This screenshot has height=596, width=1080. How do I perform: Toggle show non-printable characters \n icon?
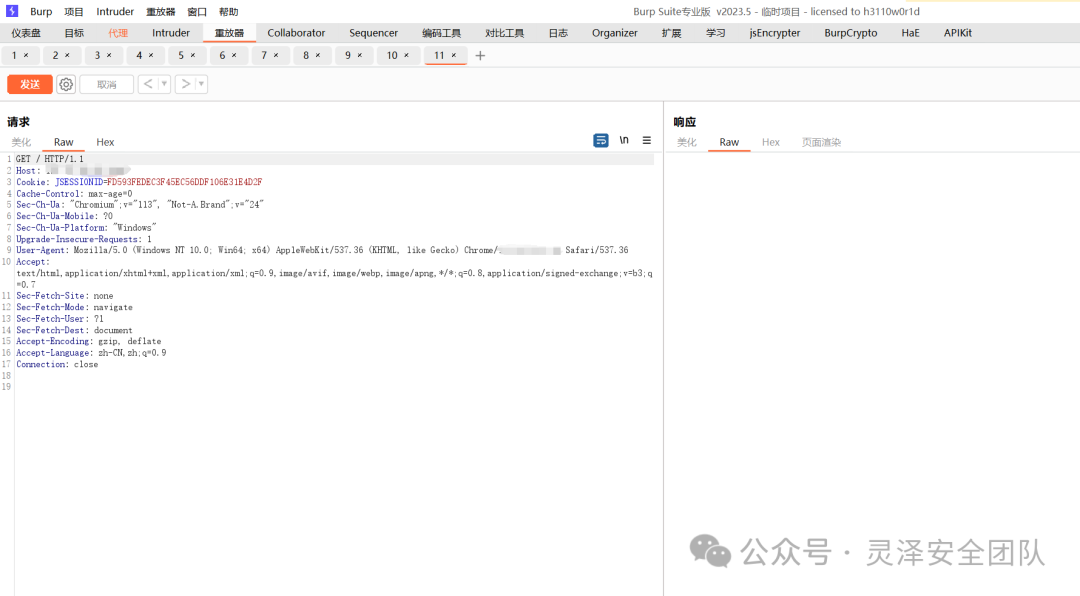tap(624, 140)
